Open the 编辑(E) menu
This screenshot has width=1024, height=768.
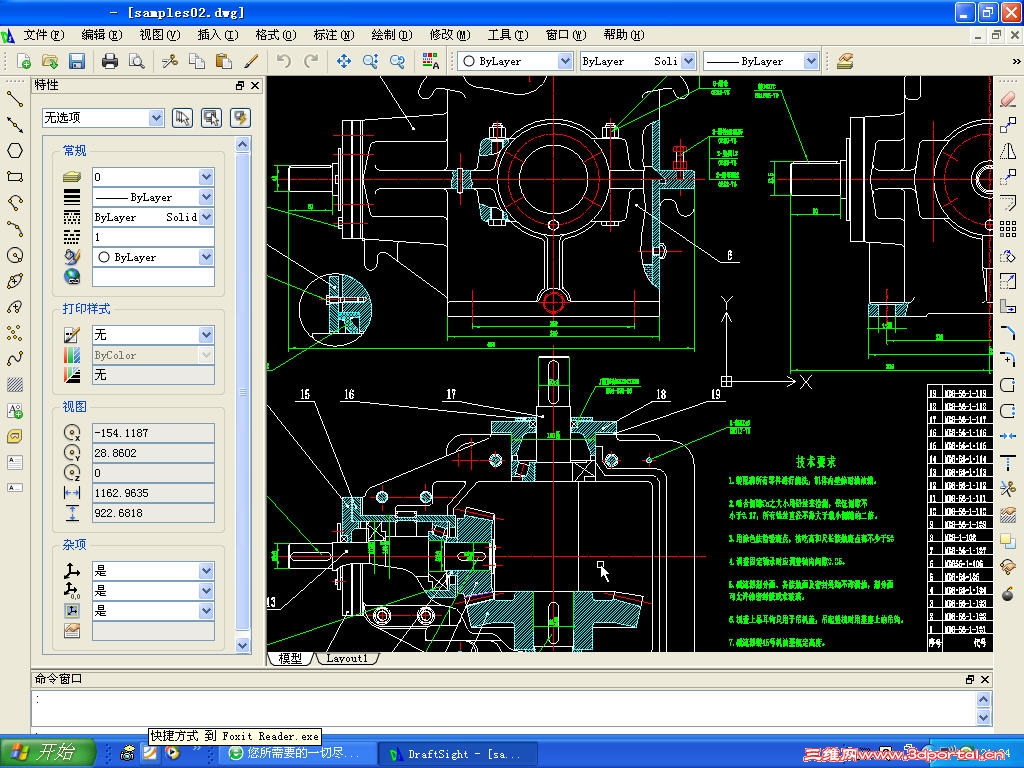tap(102, 35)
